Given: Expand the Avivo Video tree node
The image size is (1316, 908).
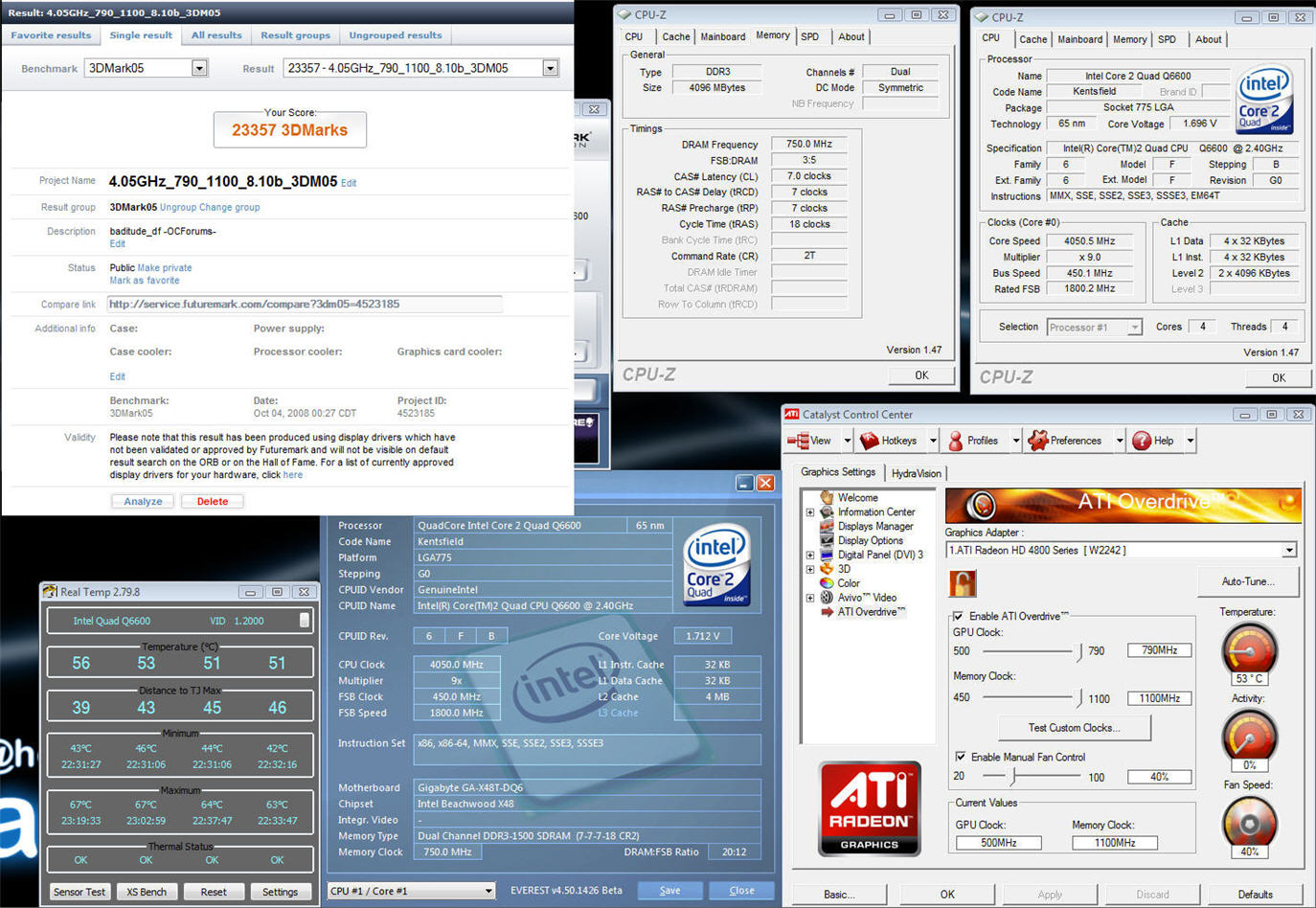Looking at the screenshot, I should 810,598.
